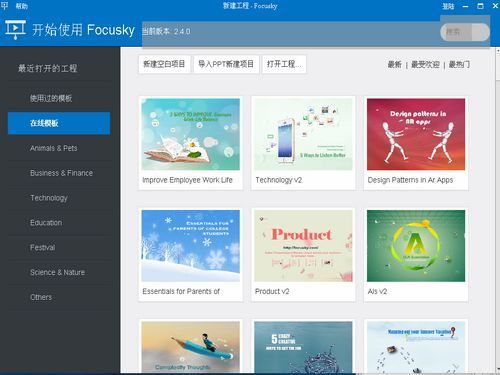The image size is (500, 375).
Task: Open Essentials for Parents template thumbnail
Action: pyautogui.click(x=191, y=246)
